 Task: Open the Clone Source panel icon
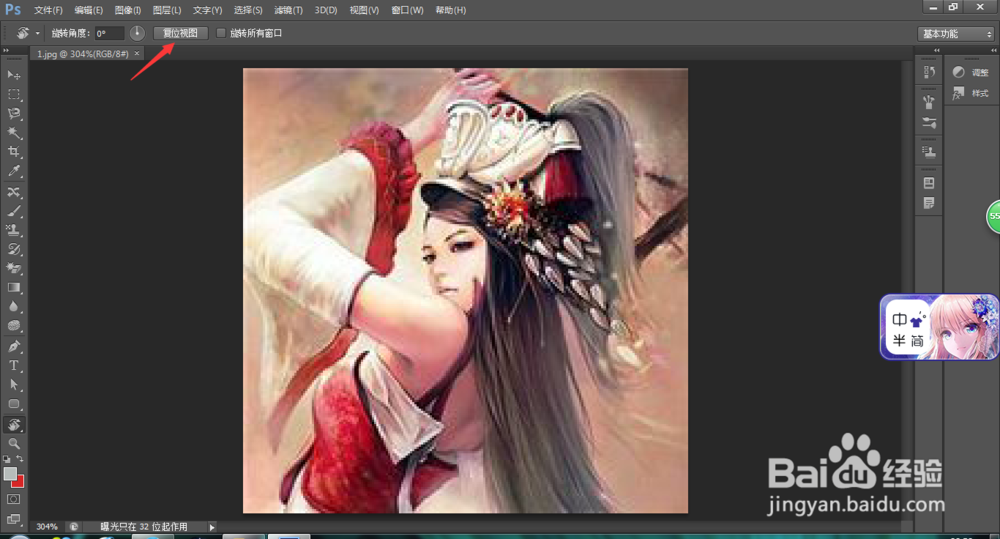929,152
